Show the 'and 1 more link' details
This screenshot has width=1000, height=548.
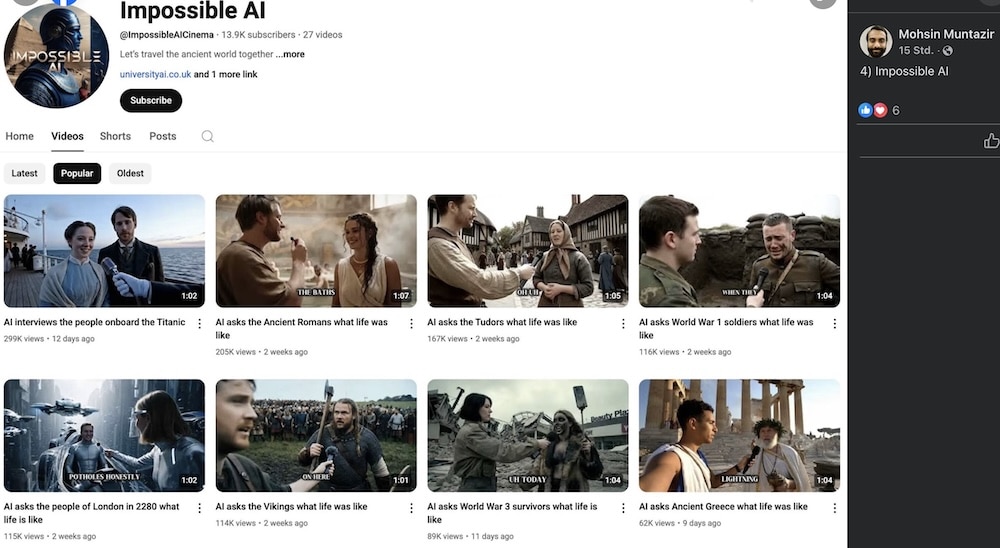[226, 74]
